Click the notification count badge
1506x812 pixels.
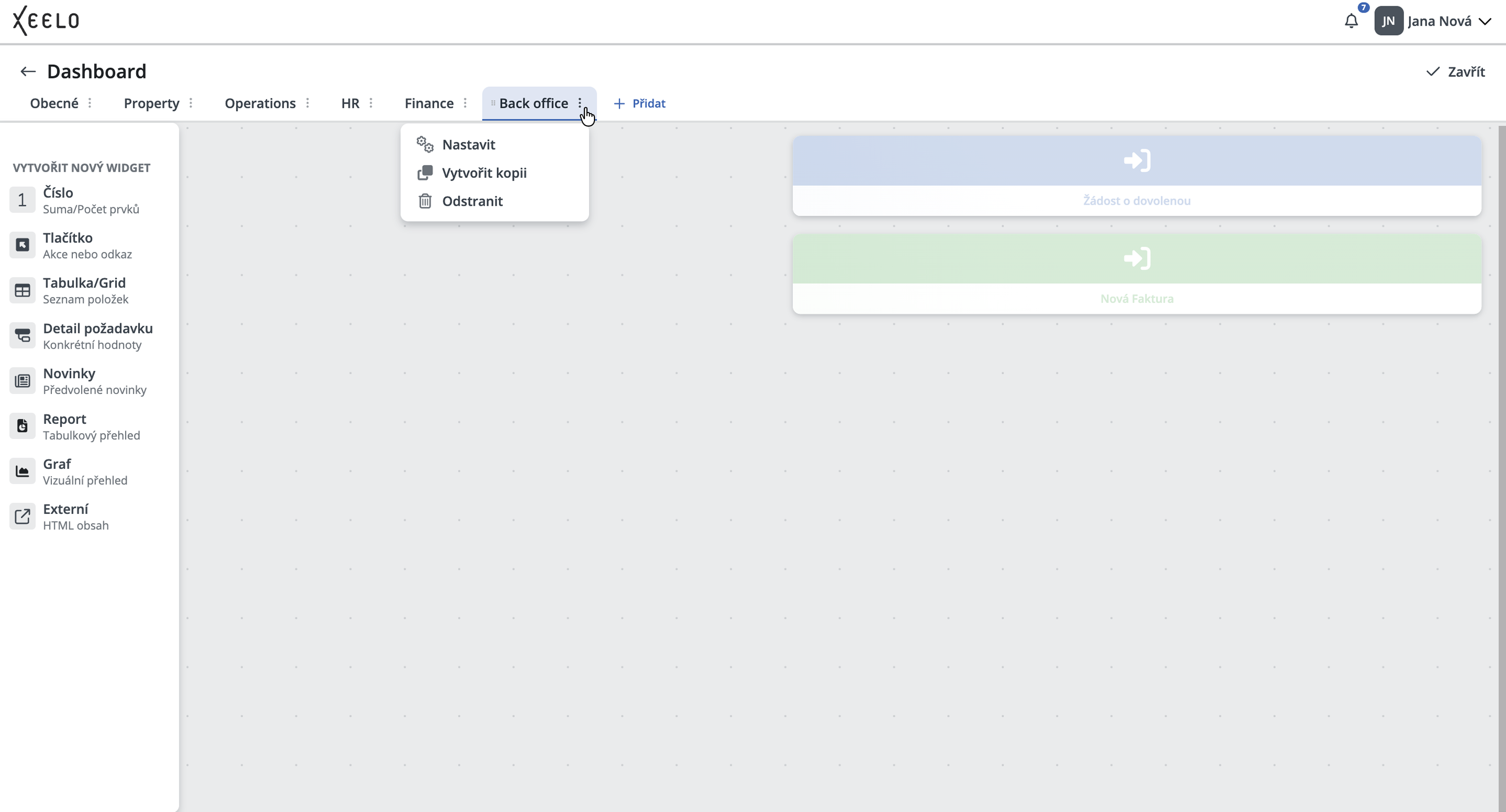1364,8
